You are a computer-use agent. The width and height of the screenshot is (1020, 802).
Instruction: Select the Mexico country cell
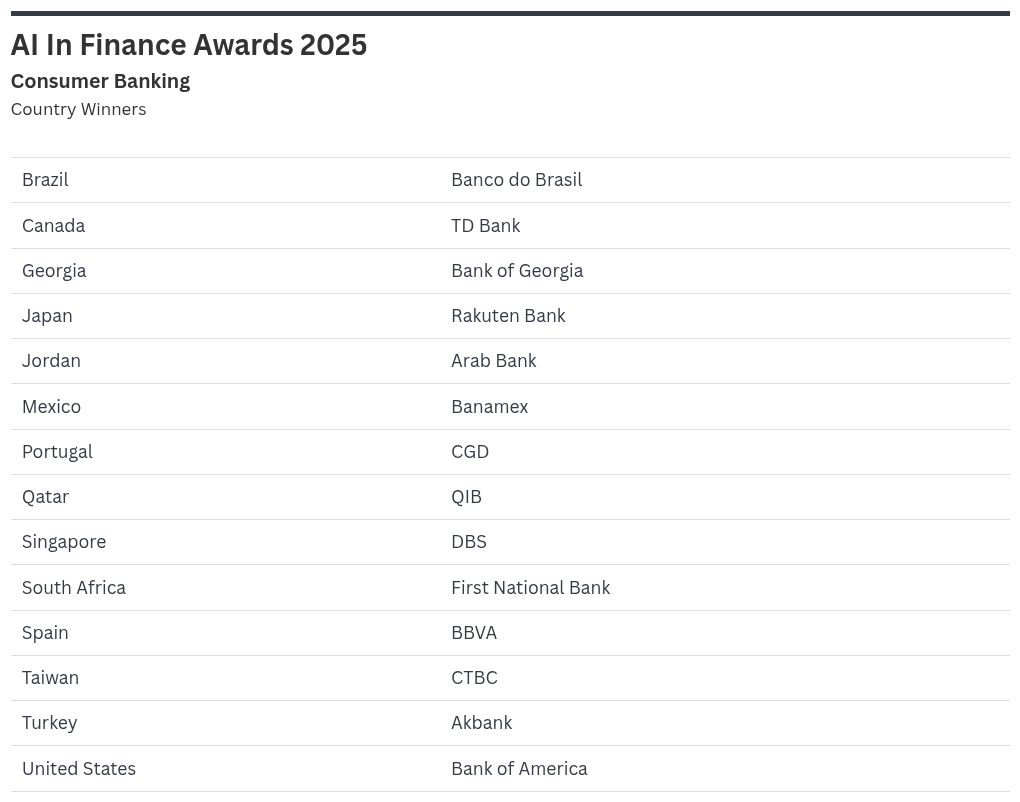[x=51, y=407]
